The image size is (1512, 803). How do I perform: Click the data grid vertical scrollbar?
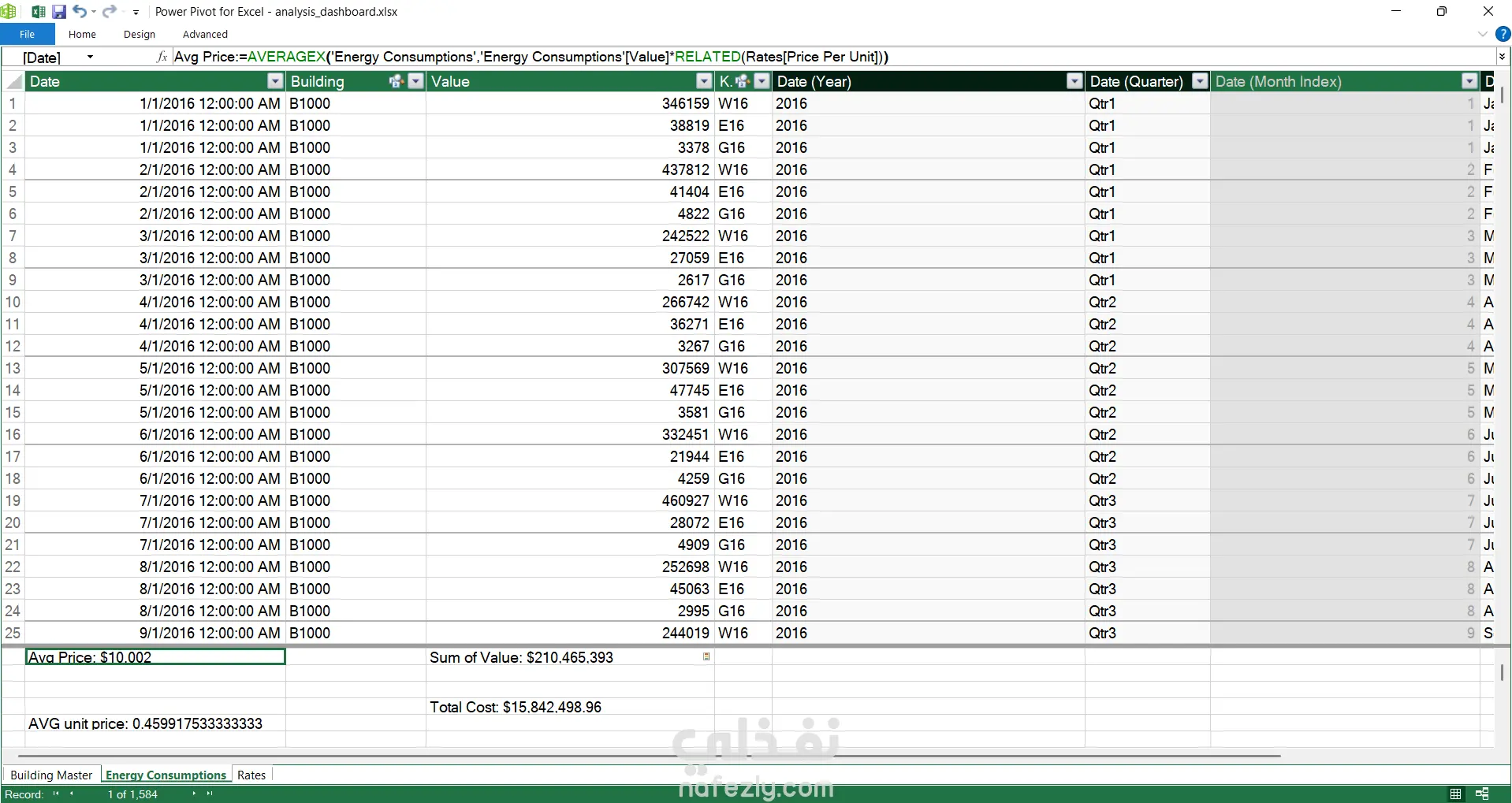1503,95
